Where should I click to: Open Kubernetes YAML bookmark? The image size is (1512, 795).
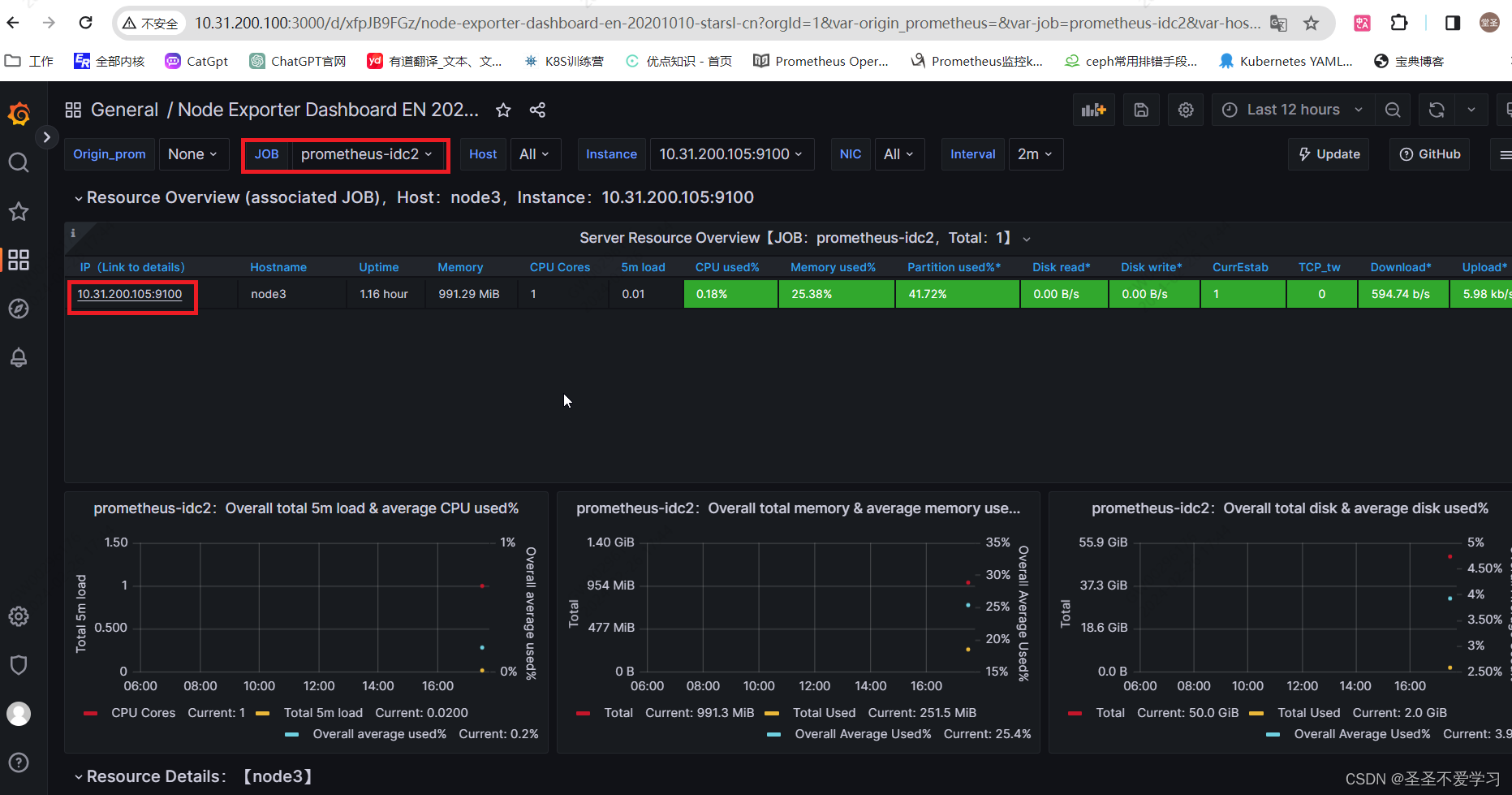[x=1286, y=61]
